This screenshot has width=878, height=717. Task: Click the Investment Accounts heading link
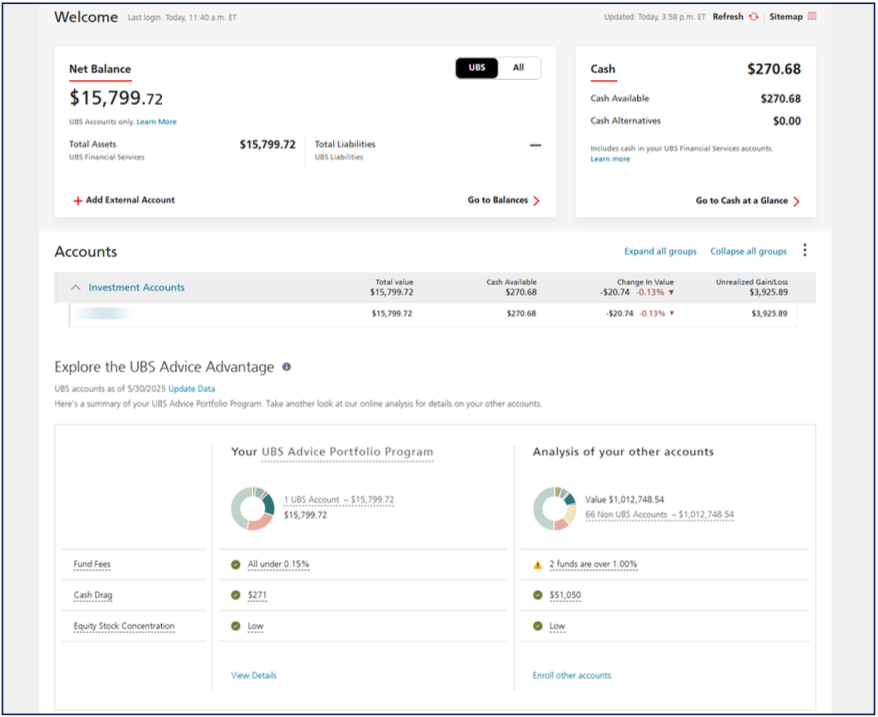136,287
